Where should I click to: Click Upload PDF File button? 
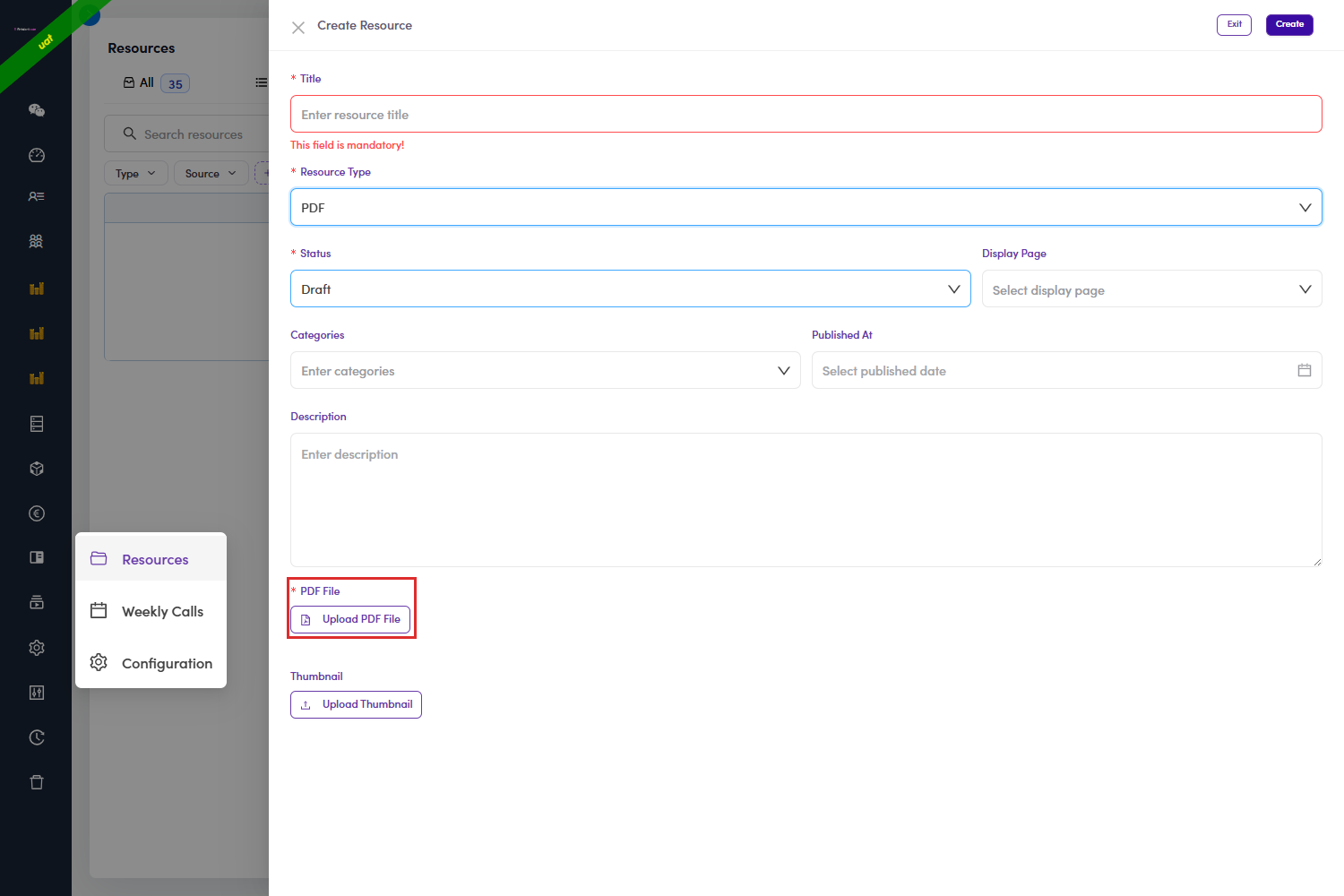350,619
